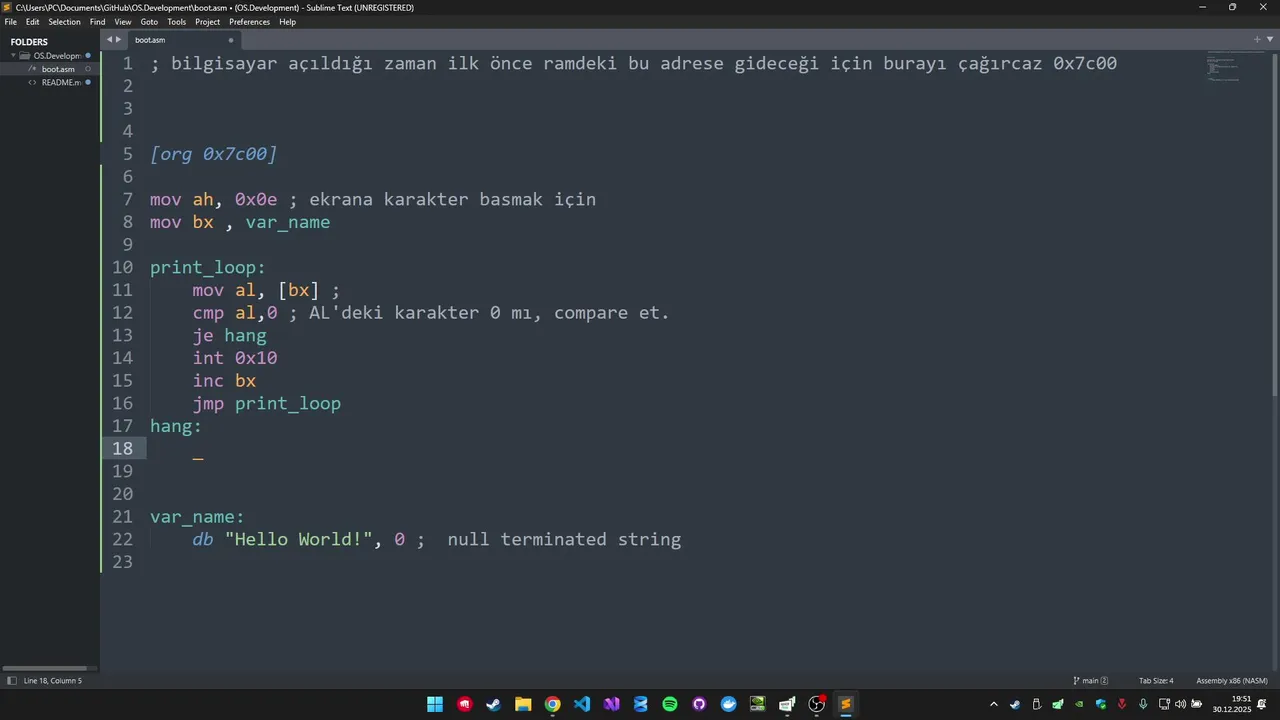Viewport: 1280px width, 720px height.
Task: Open Visual Studio Code from taskbar
Action: [582, 704]
